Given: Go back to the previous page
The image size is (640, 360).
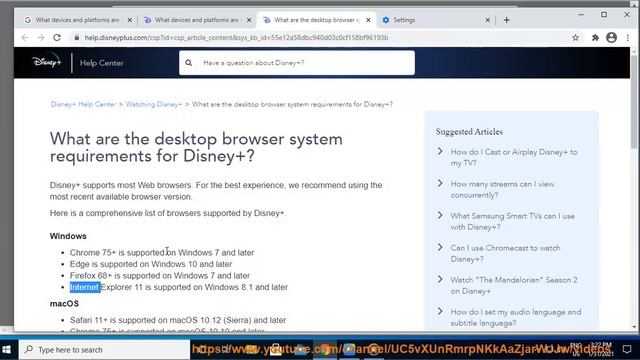Looking at the screenshot, I should (25, 38).
